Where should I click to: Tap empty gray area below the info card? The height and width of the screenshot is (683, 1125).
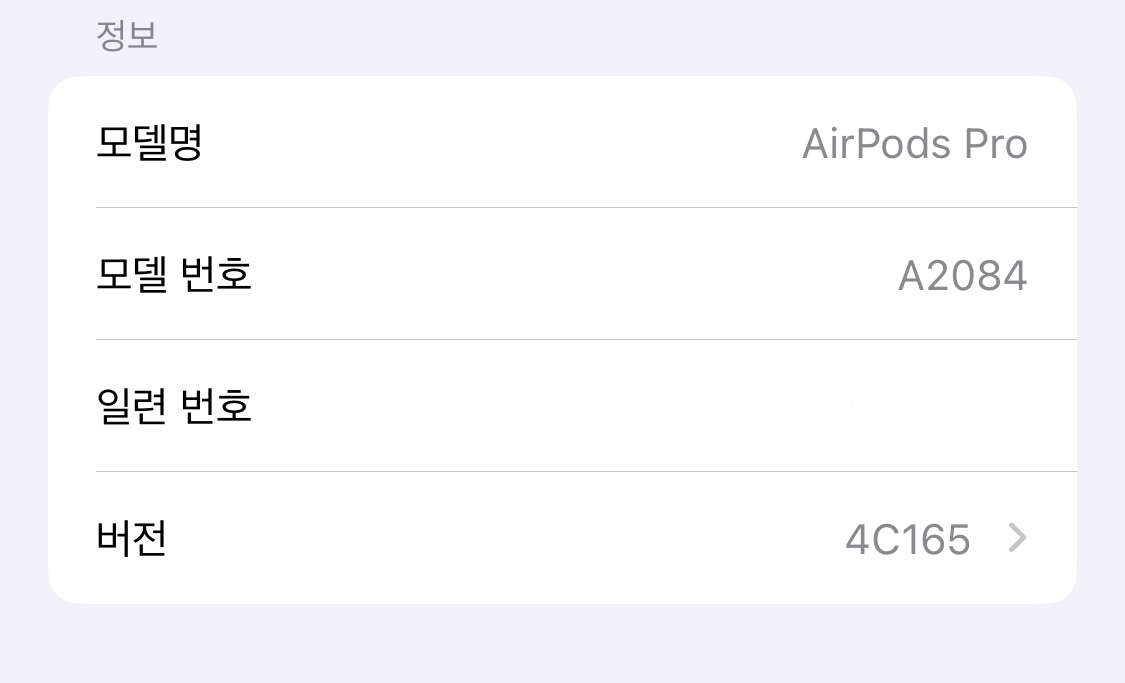[562, 645]
